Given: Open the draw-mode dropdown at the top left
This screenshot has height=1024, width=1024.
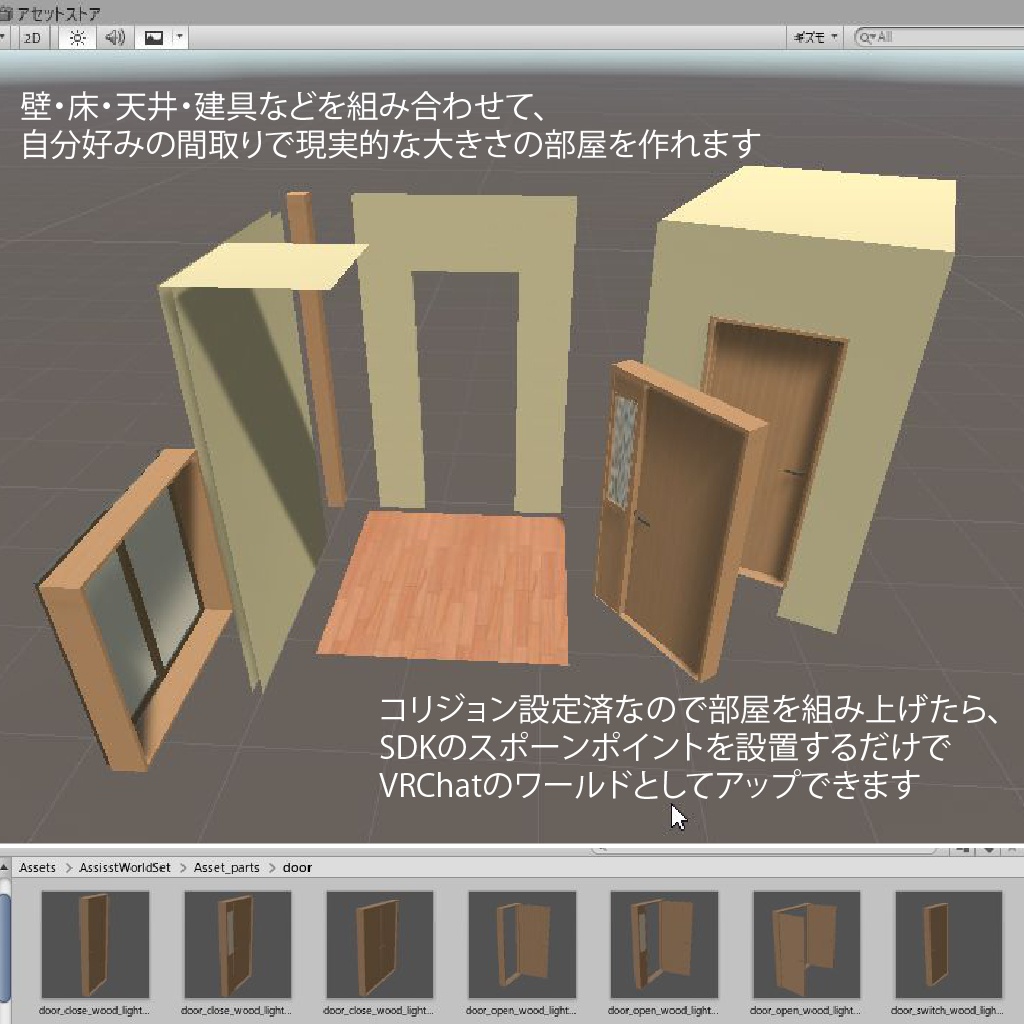Looking at the screenshot, I should point(3,38).
